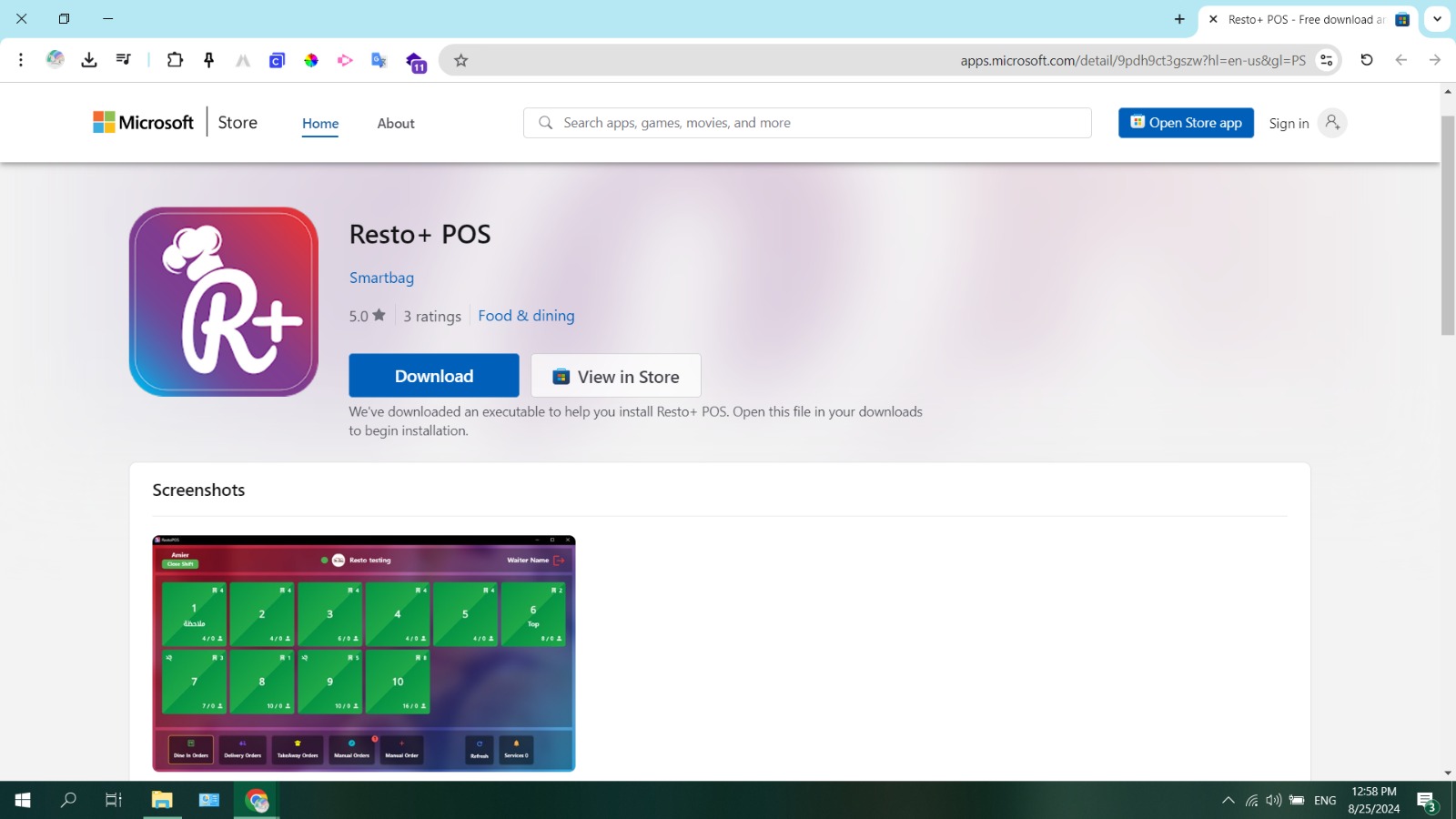Click the Google Translate extension icon
1456x819 pixels.
[379, 60]
